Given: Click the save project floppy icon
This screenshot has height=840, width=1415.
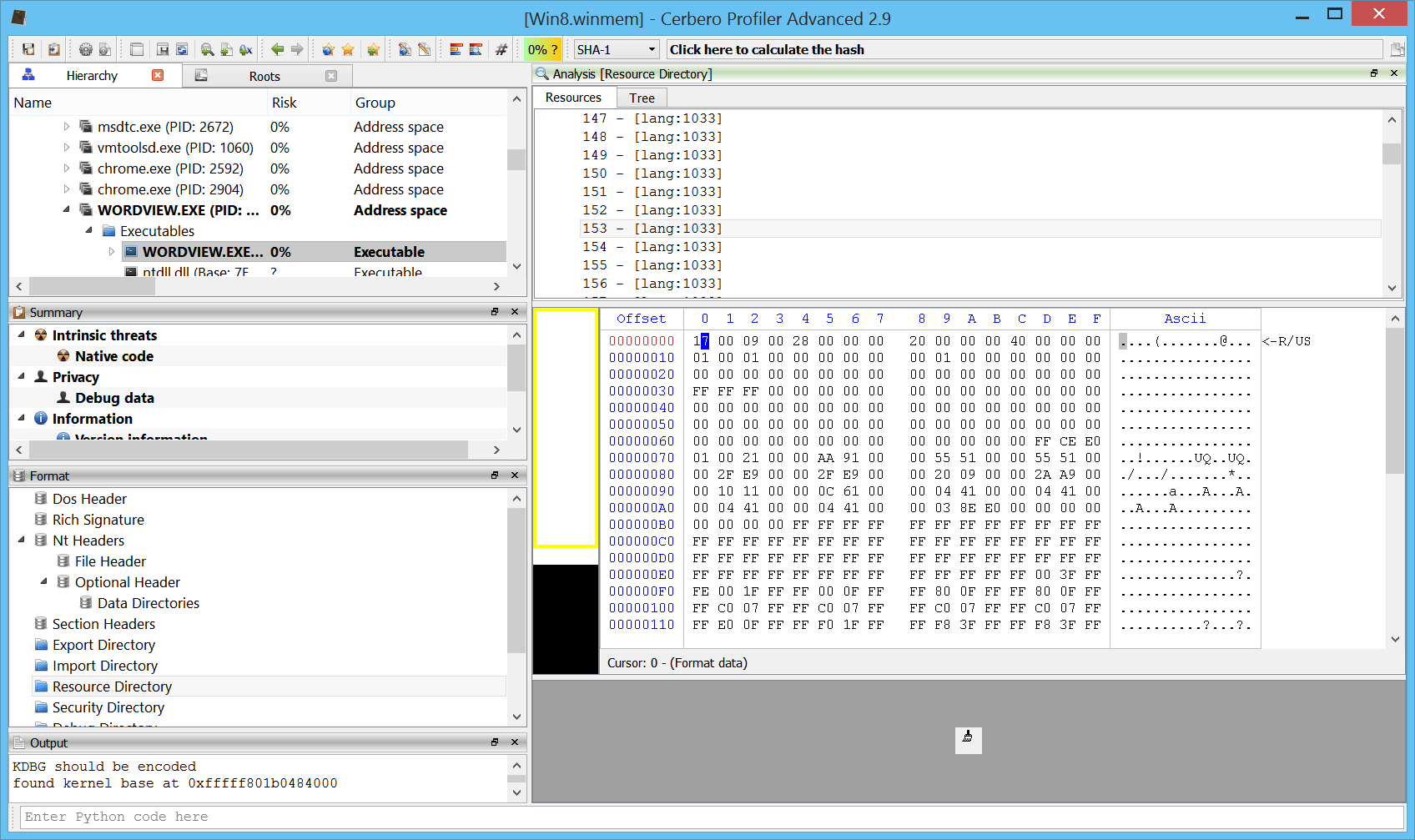Looking at the screenshot, I should (28, 49).
